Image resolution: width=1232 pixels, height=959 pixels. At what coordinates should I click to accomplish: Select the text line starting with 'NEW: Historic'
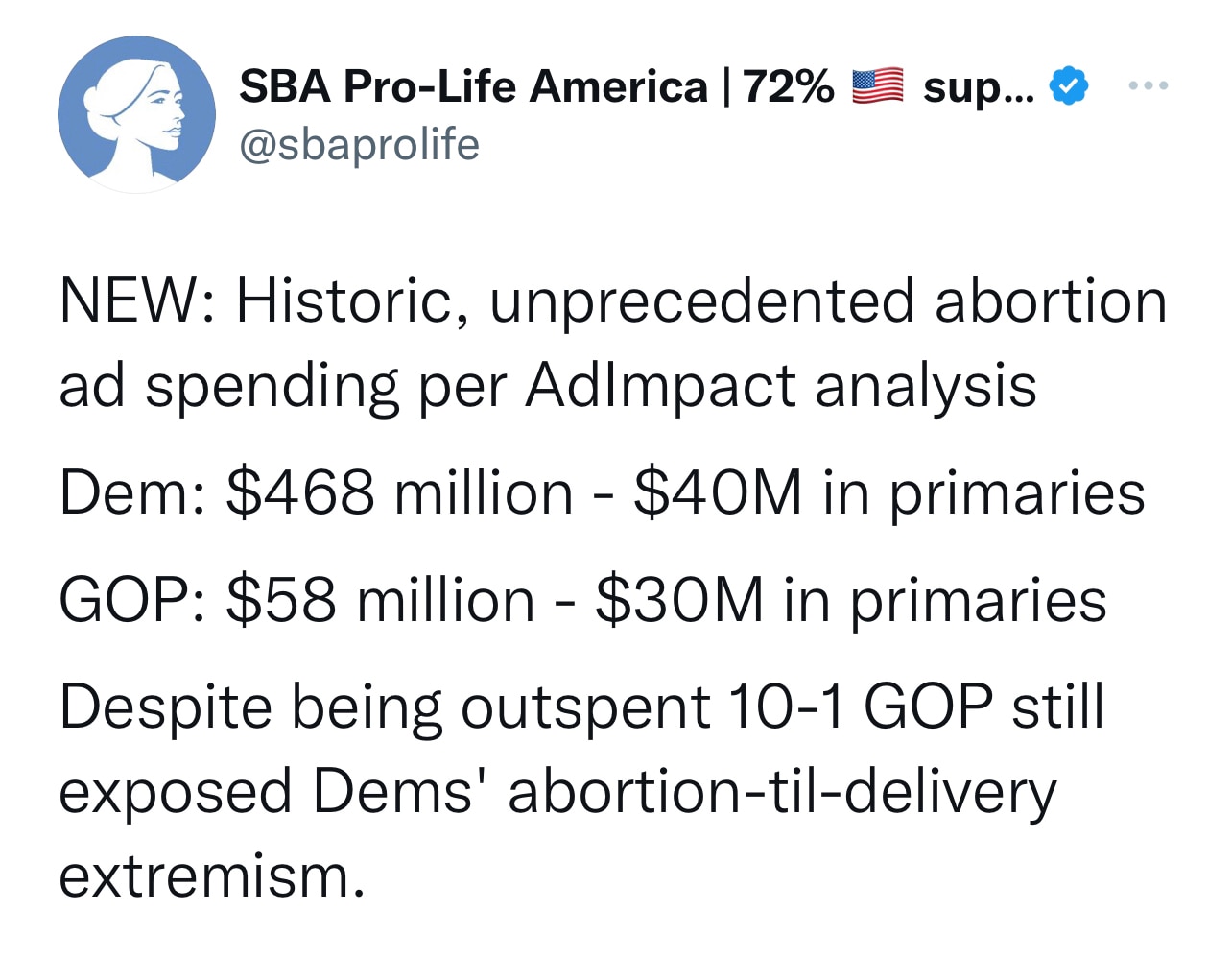click(x=614, y=300)
